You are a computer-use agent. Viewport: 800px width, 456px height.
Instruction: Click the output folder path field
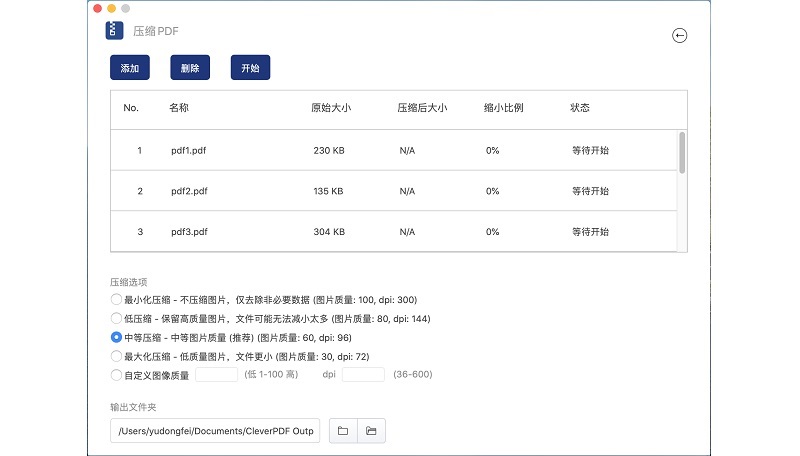(x=215, y=431)
